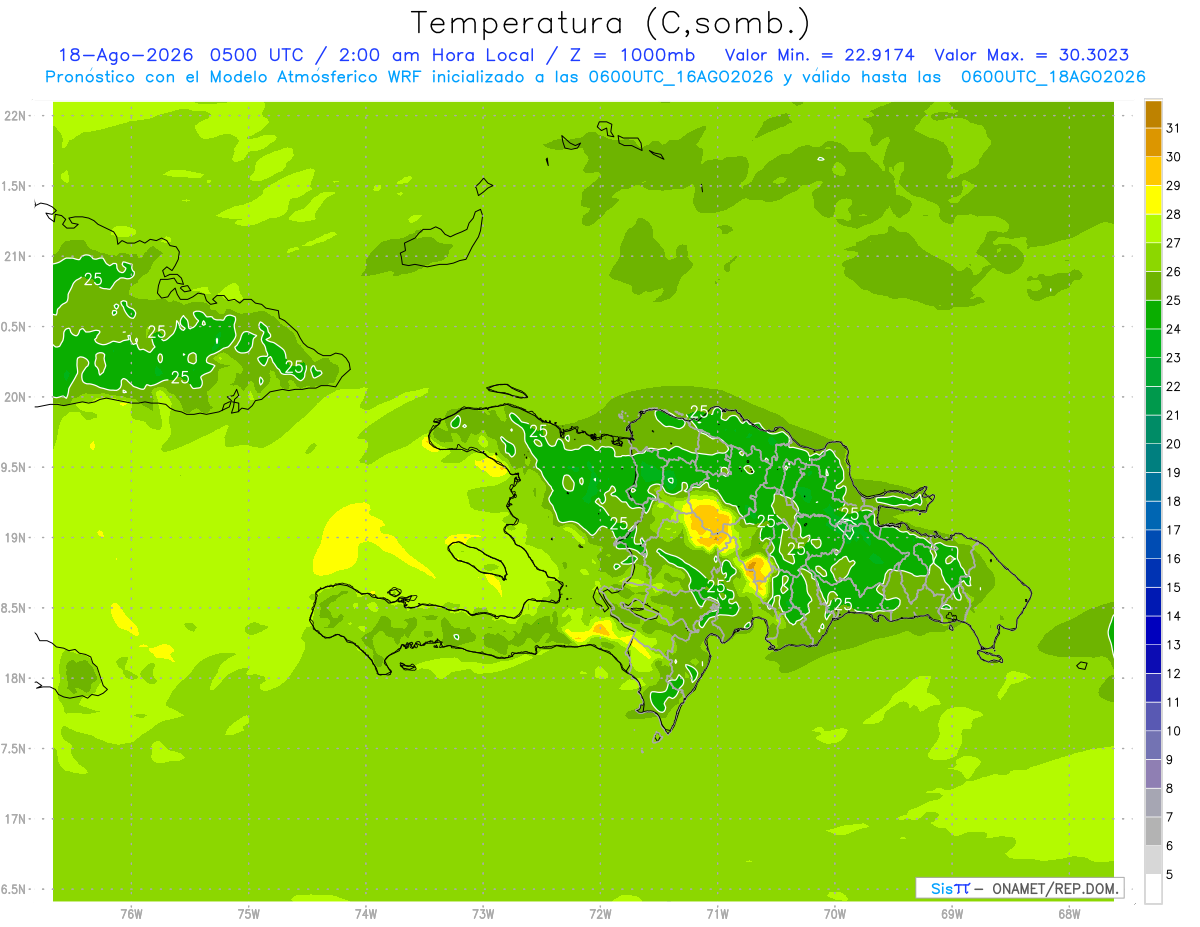Screen dimensions: 1200x927
Task: Click the legend swatch between 27 and 28
Action: tap(1153, 229)
